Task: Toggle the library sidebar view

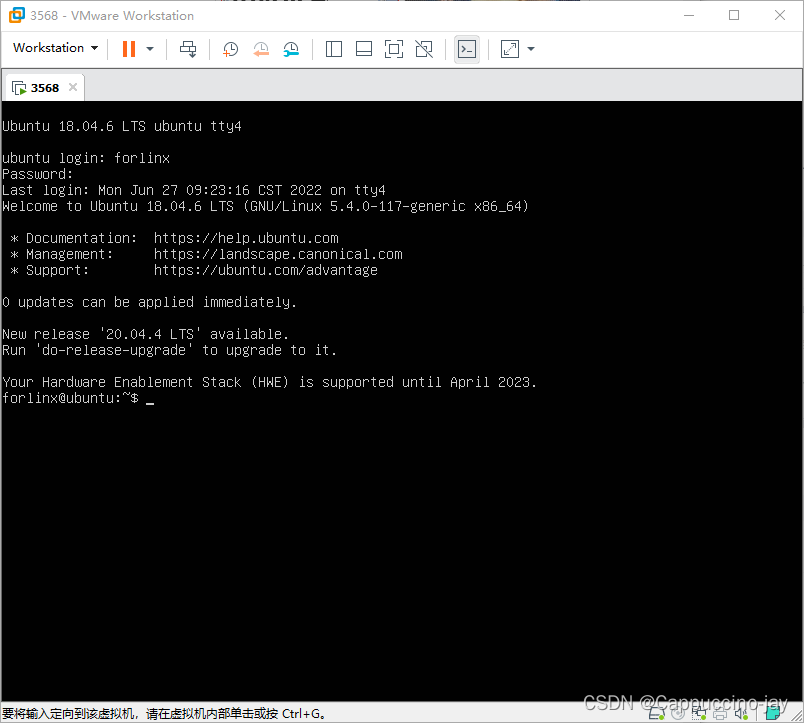Action: (334, 49)
